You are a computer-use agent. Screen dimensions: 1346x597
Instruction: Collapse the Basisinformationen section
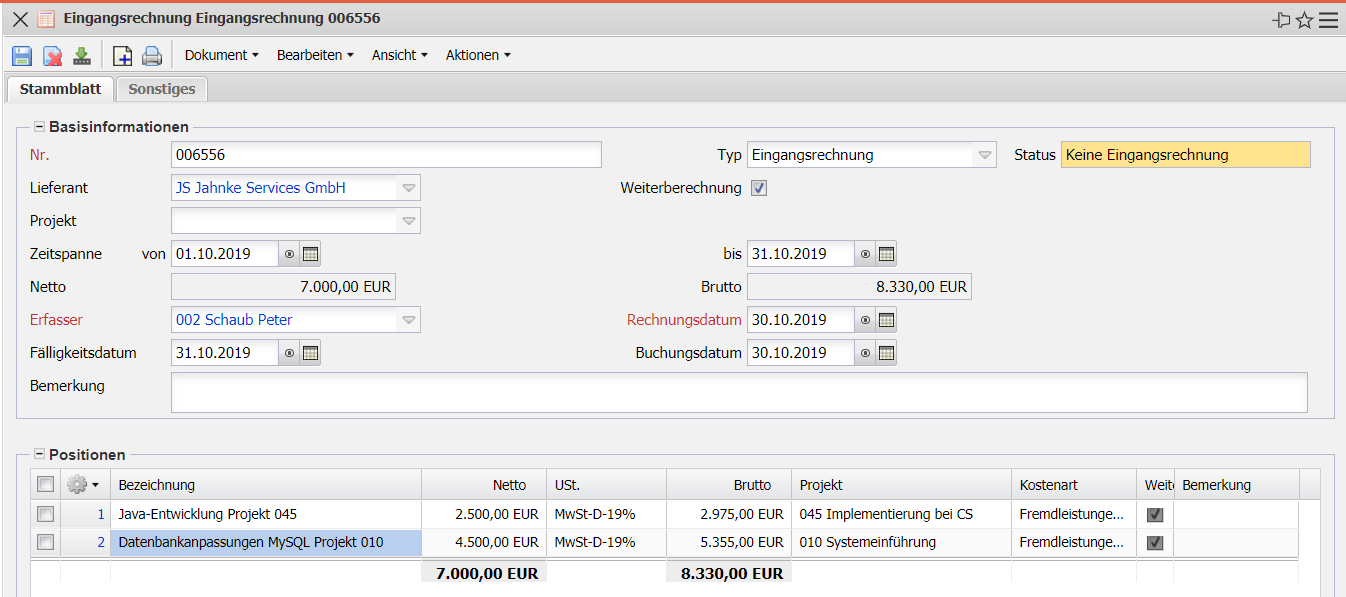coord(40,127)
